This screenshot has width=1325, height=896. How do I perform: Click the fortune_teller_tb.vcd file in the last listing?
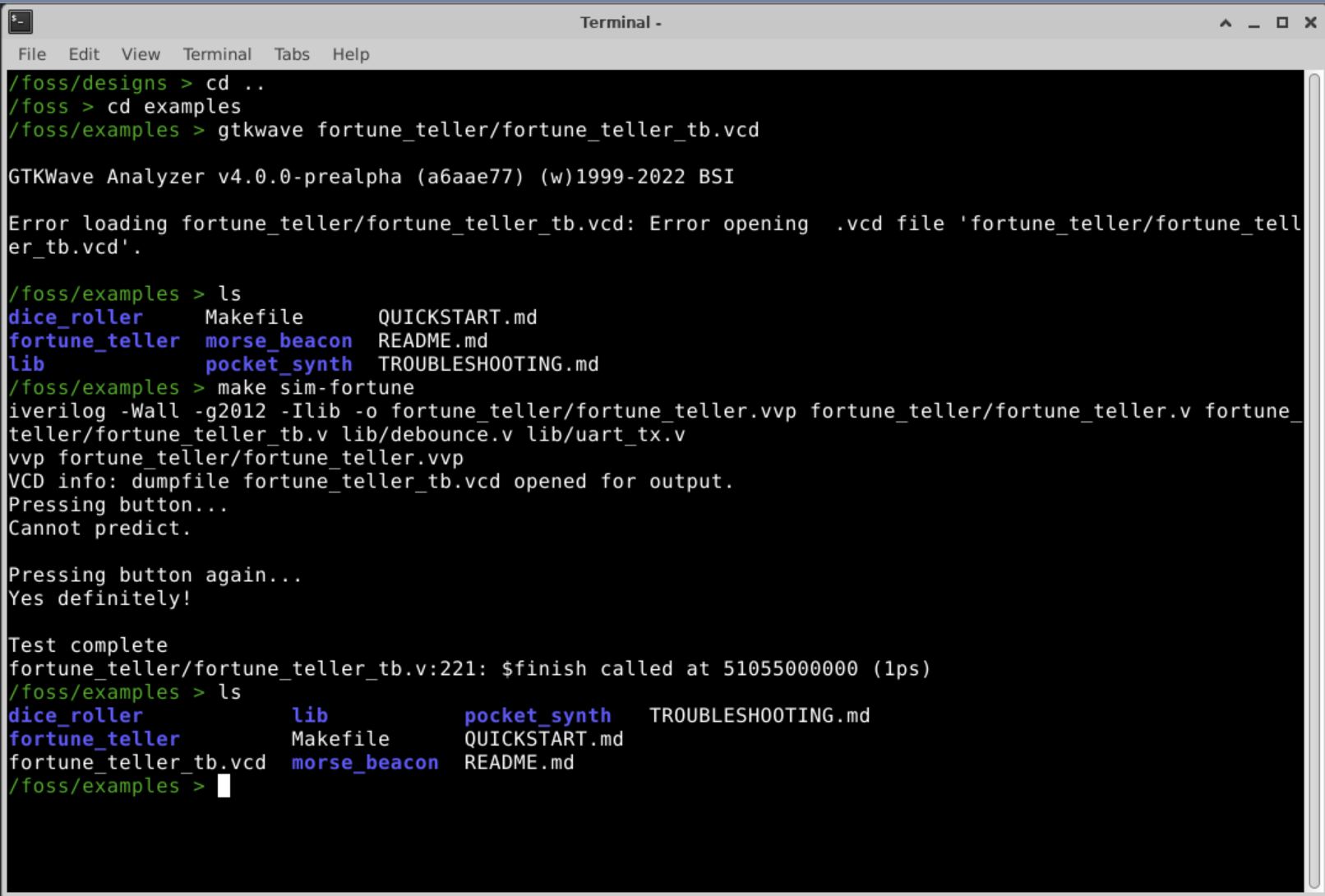tap(137, 763)
